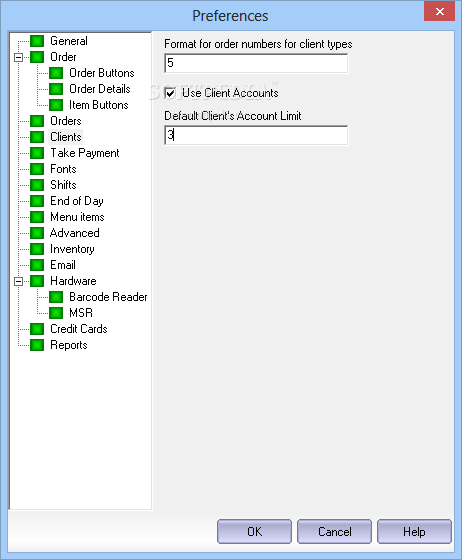Go to Advanced settings
Screen dimensions: 462x560
point(75,233)
